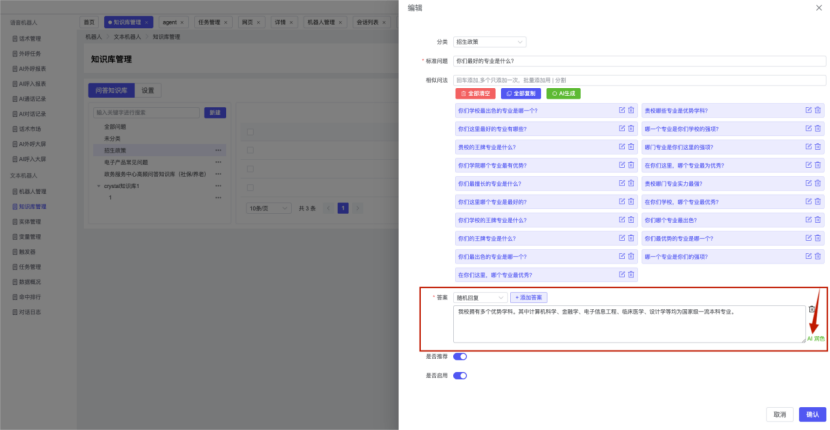Image resolution: width=830 pixels, height=430 pixels.
Task: Click the AI 润色 link
Action: 816,339
